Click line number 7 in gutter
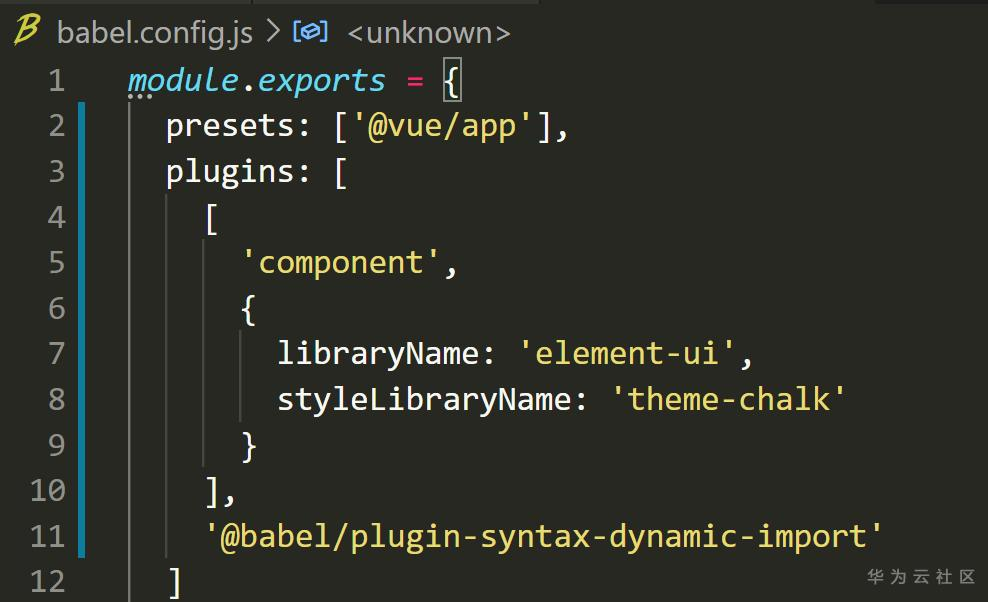 pos(57,354)
